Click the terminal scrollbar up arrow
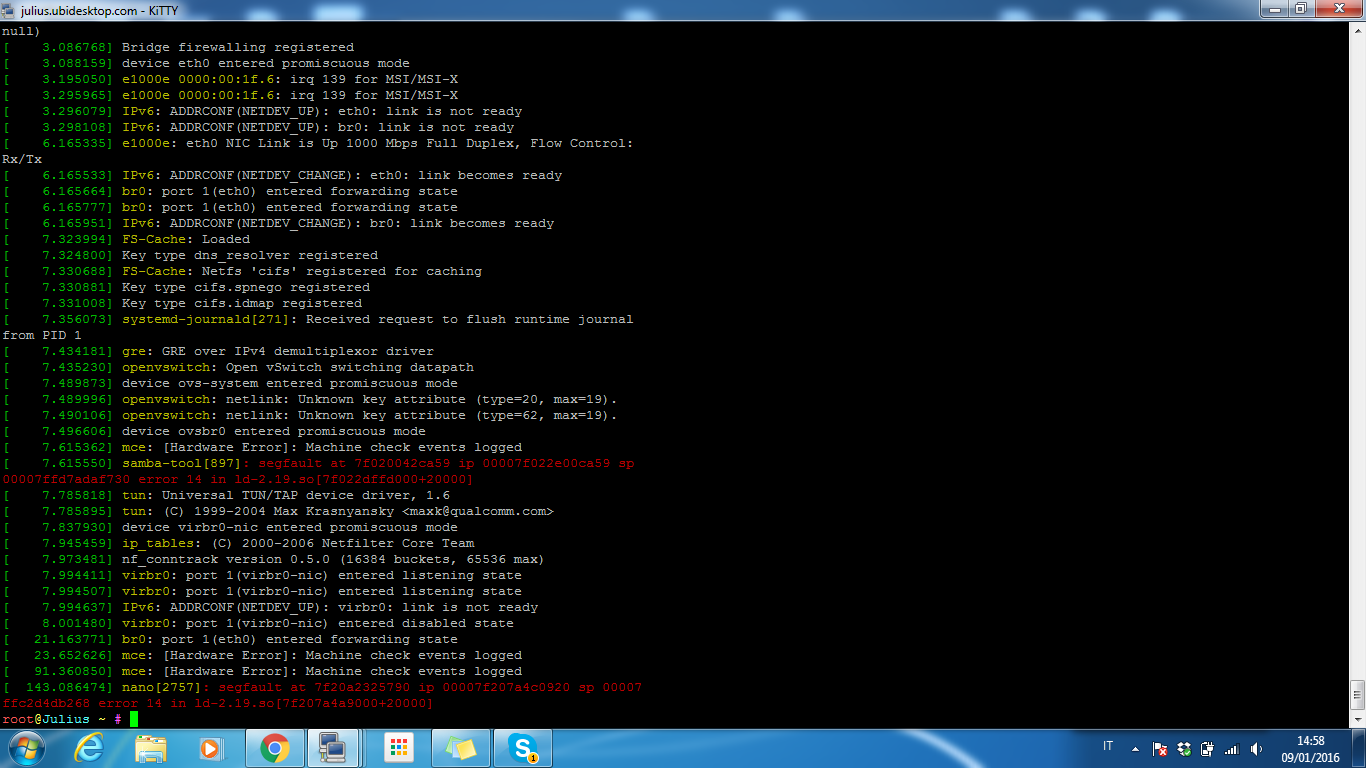Image resolution: width=1366 pixels, height=768 pixels. (1357, 32)
